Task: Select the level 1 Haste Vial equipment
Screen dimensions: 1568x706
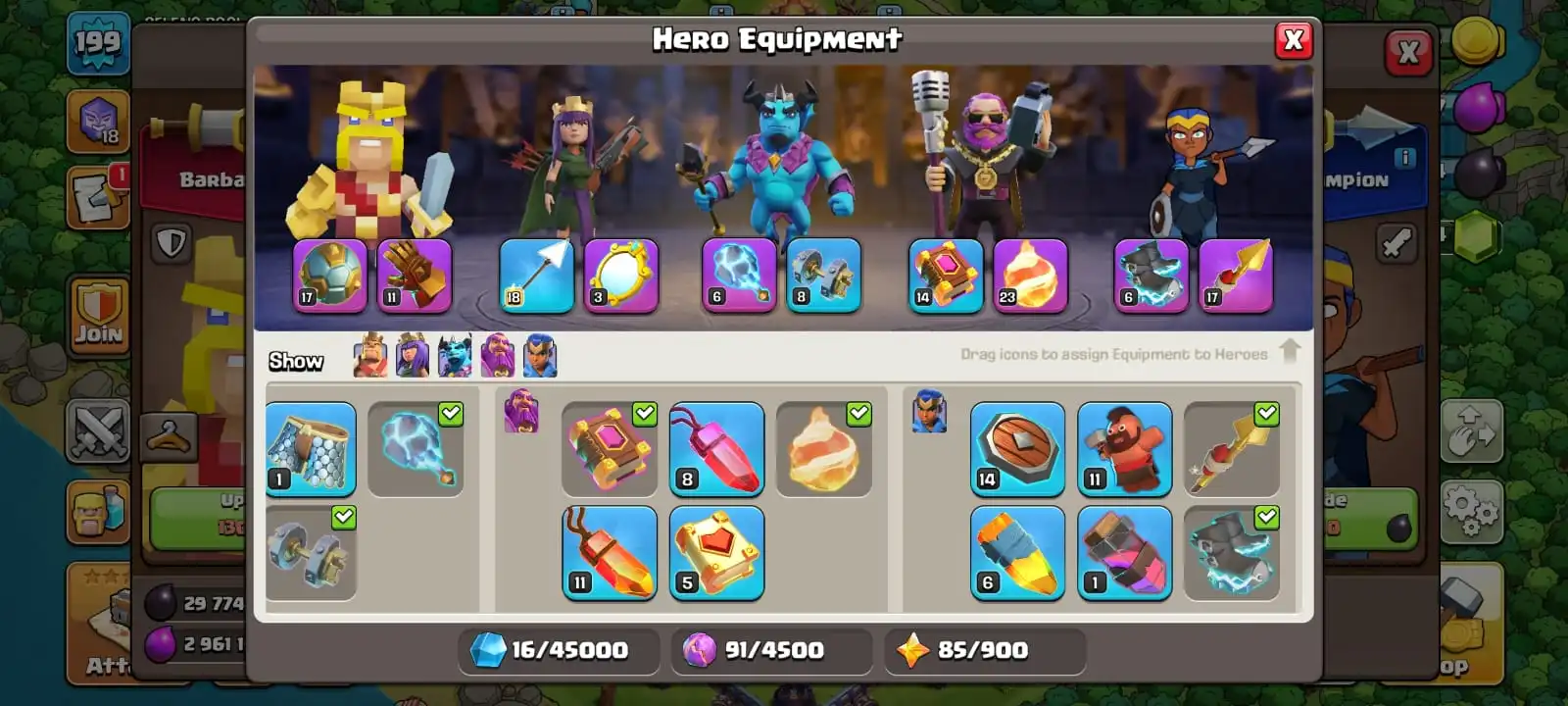Action: (x=1125, y=553)
